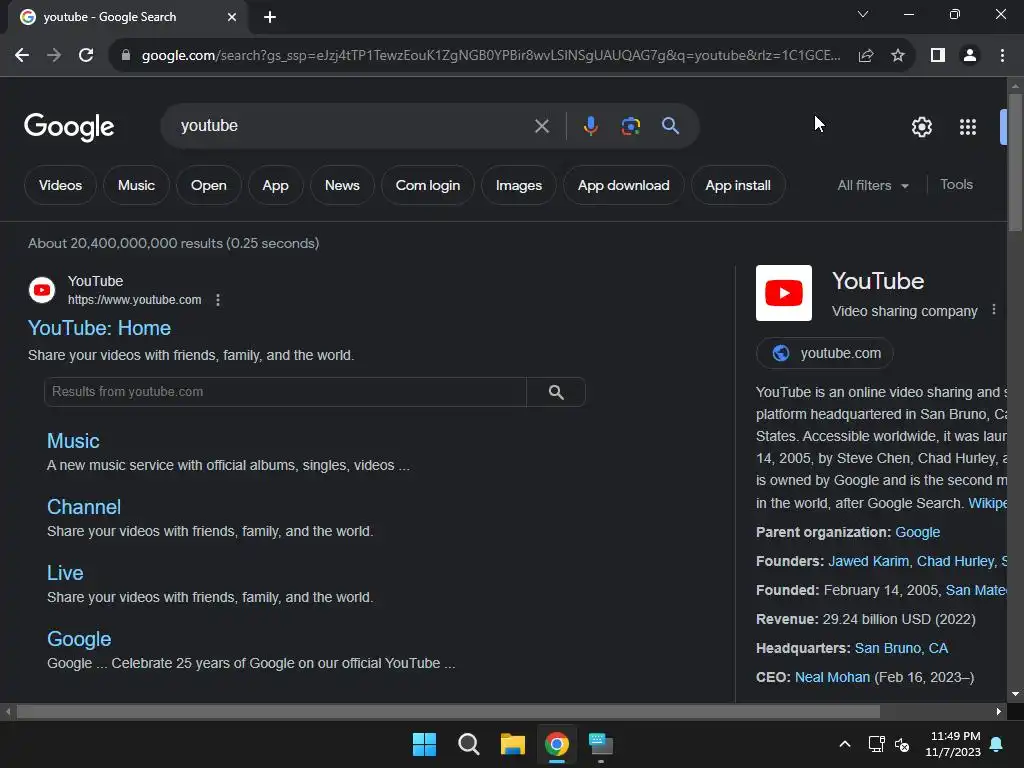Viewport: 1024px width, 768px height.
Task: Select the Images filter chip
Action: pos(519,185)
